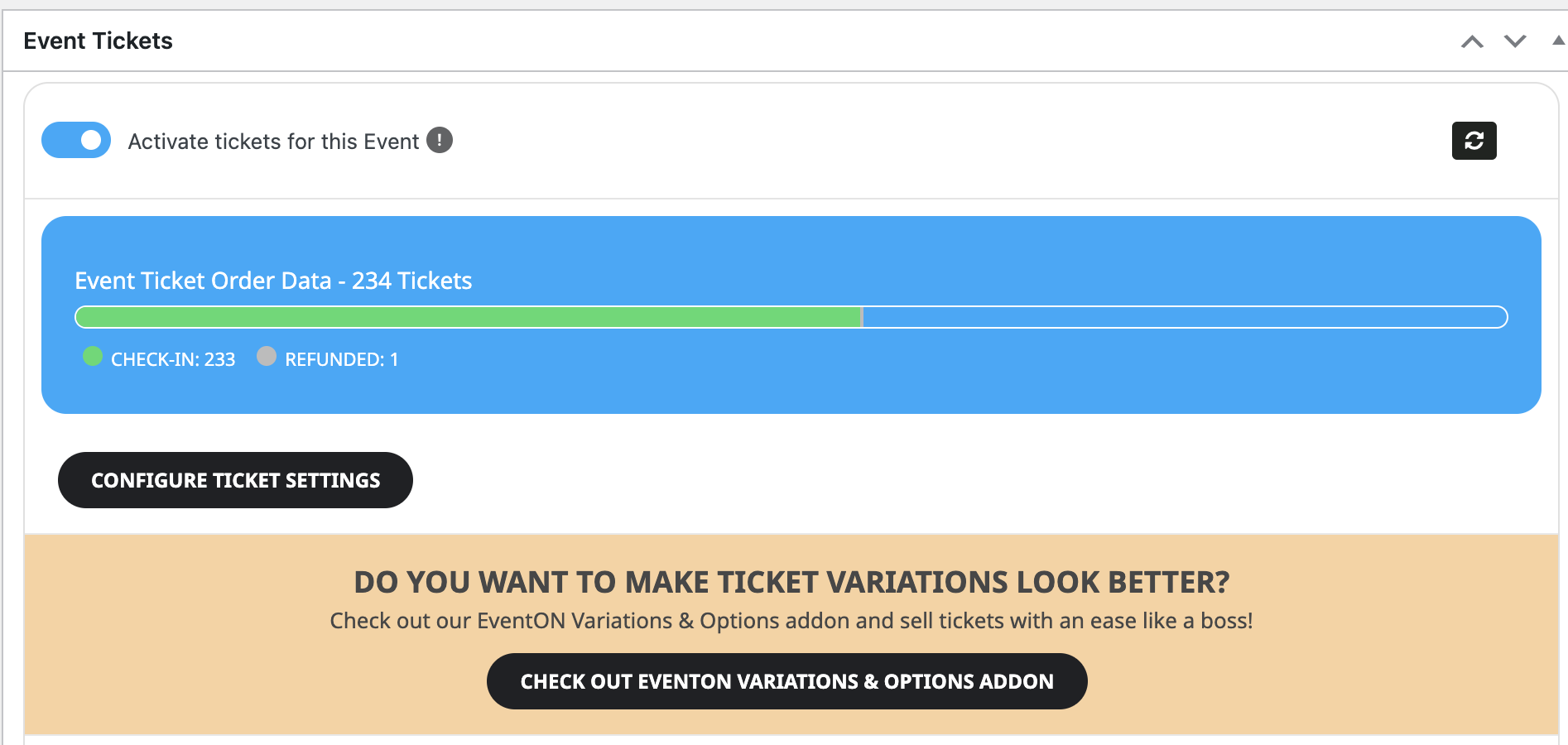Click the ticket variations promo headline
The image size is (1568, 745).
pos(791,582)
